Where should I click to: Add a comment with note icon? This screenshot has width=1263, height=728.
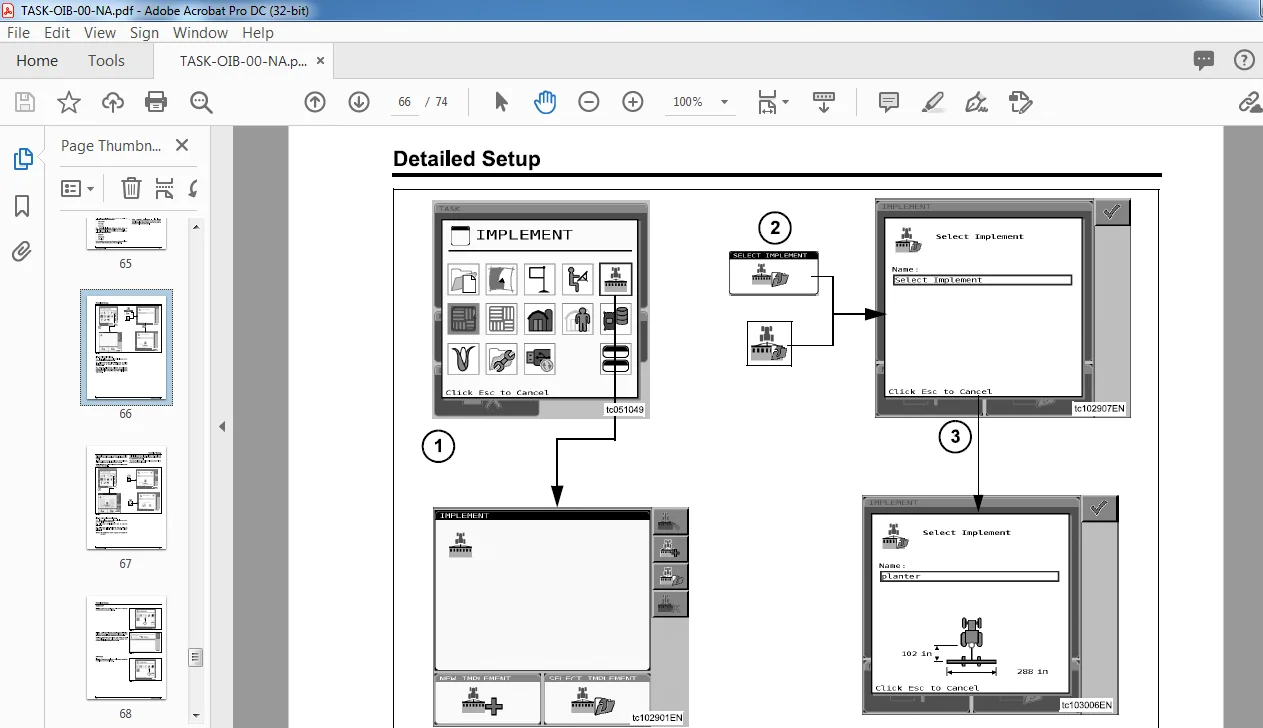(887, 102)
